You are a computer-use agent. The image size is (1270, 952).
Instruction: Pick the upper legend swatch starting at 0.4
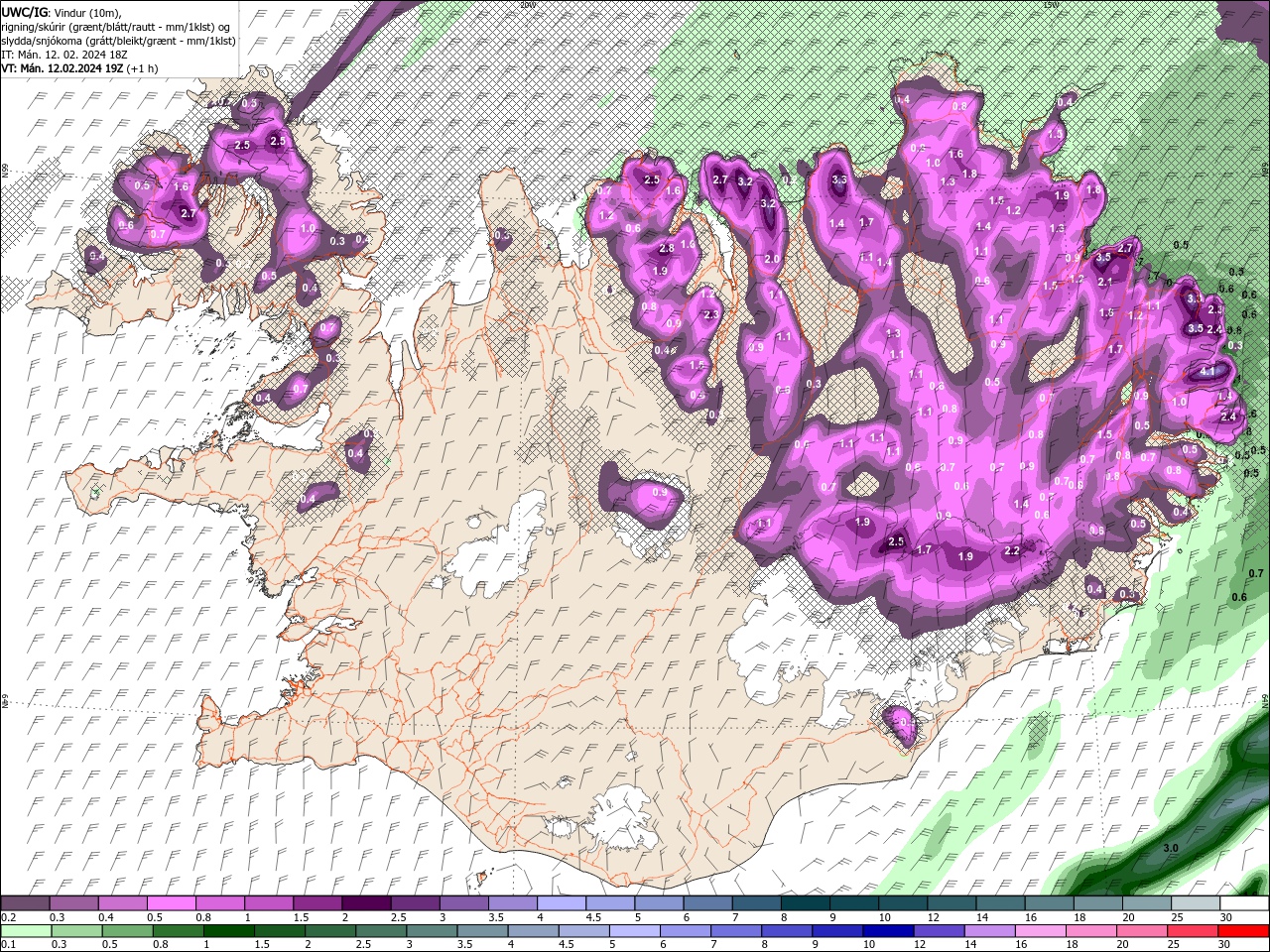coord(122,903)
